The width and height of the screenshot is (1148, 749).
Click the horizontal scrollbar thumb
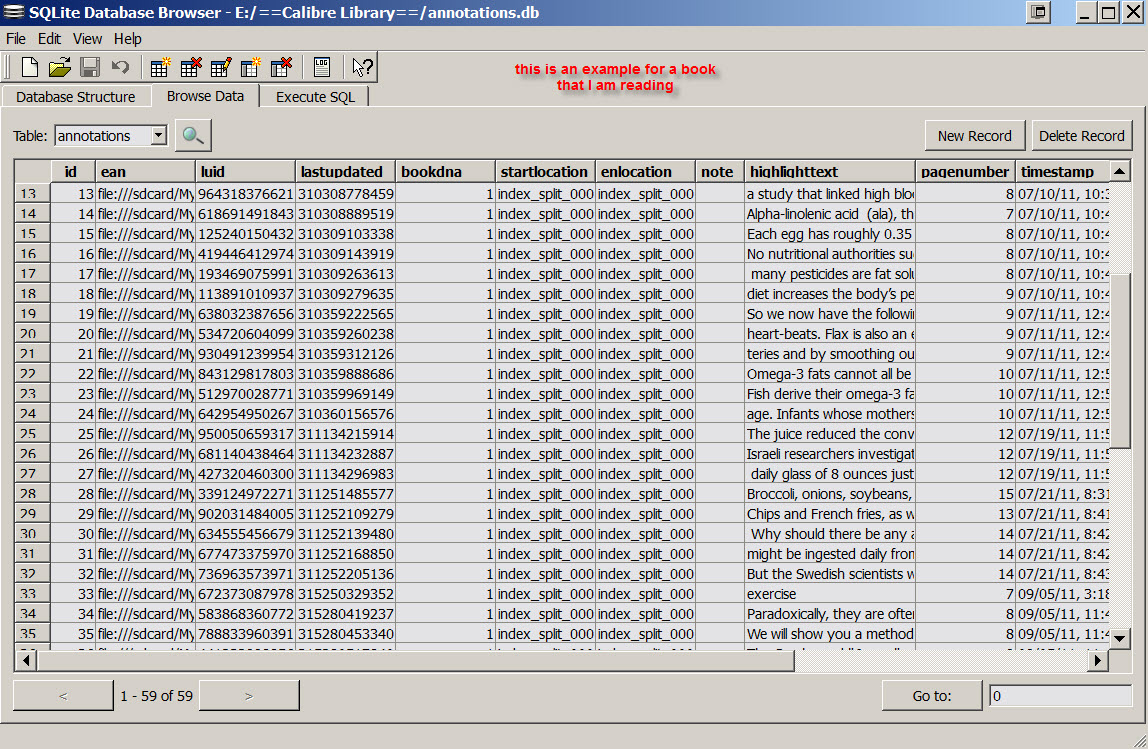pos(416,660)
